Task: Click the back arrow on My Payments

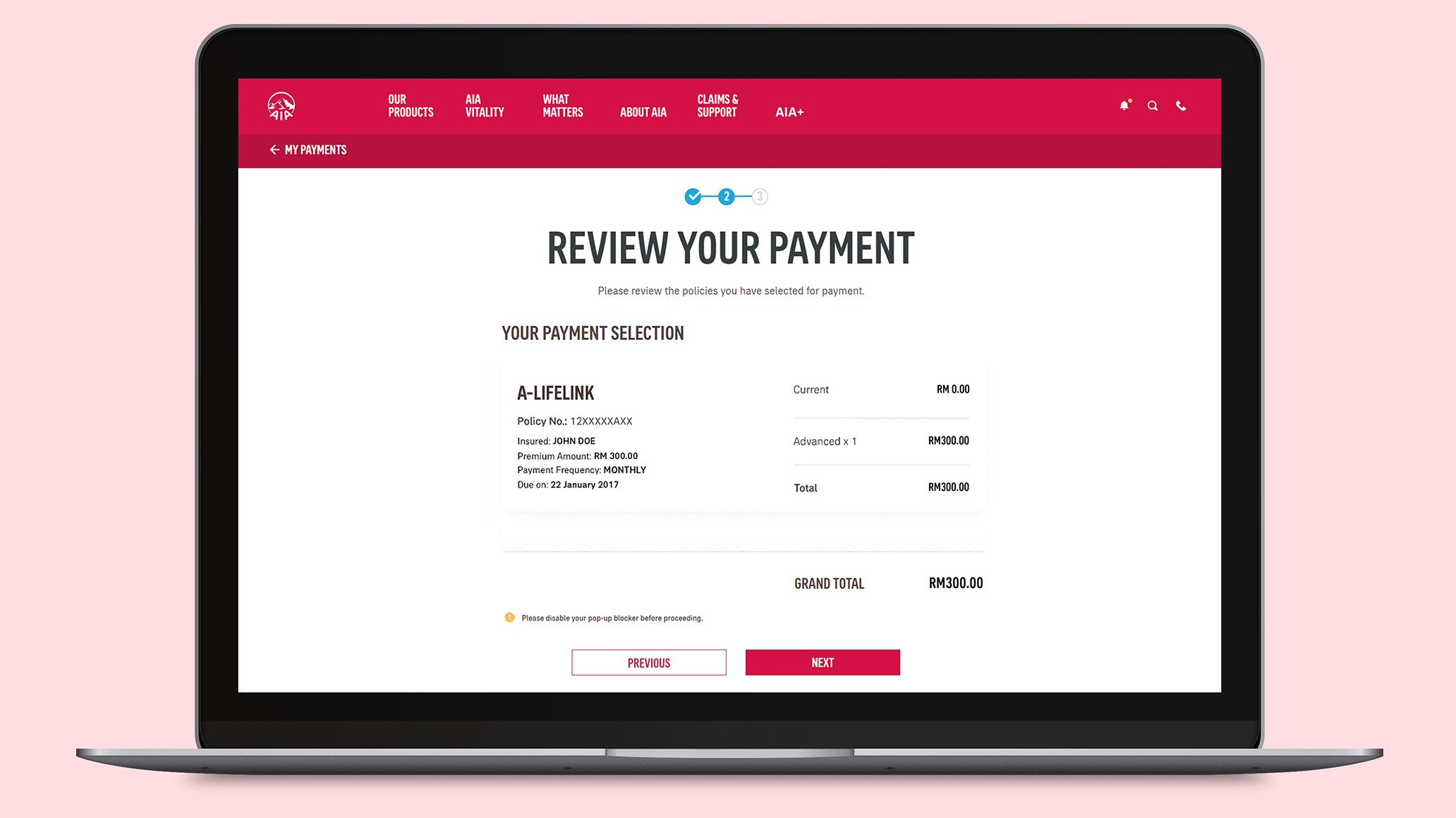Action: (273, 150)
